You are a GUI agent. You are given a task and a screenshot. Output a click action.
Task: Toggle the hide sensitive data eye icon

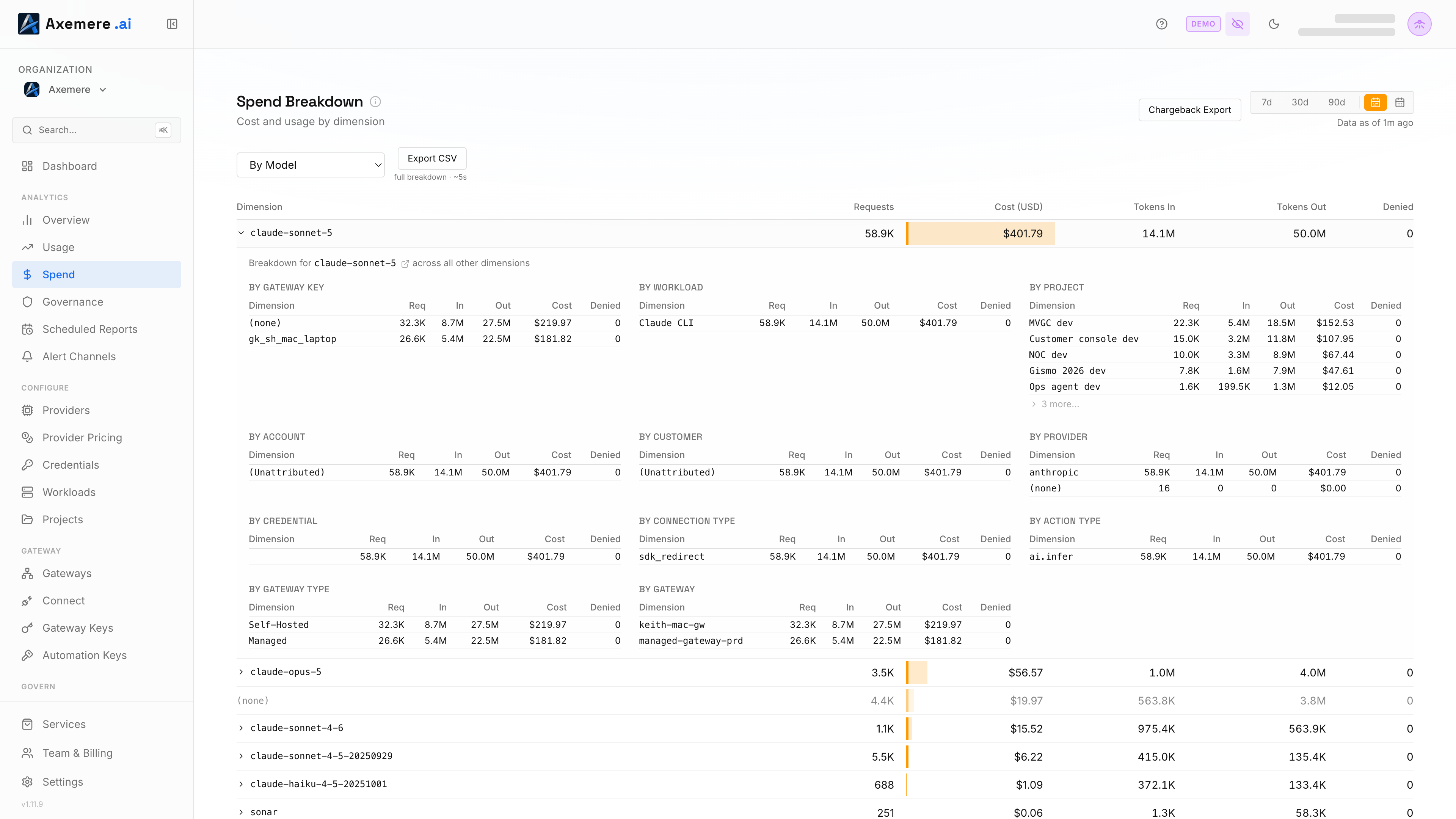click(x=1237, y=24)
